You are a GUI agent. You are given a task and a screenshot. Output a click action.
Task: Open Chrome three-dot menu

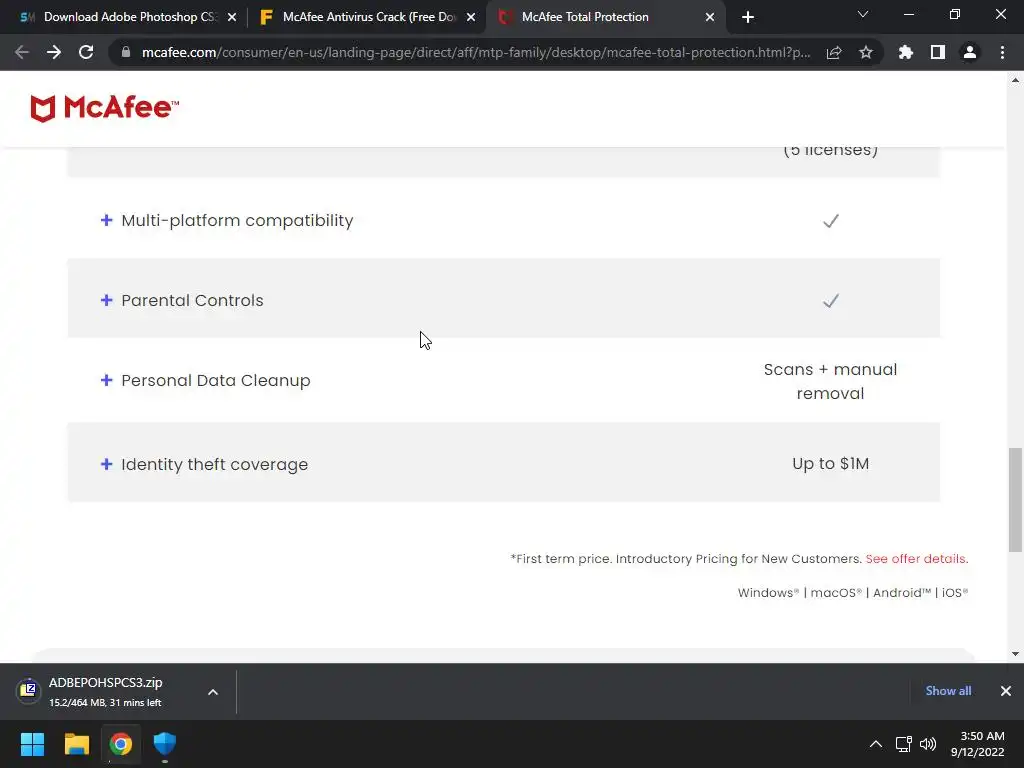[x=1002, y=52]
